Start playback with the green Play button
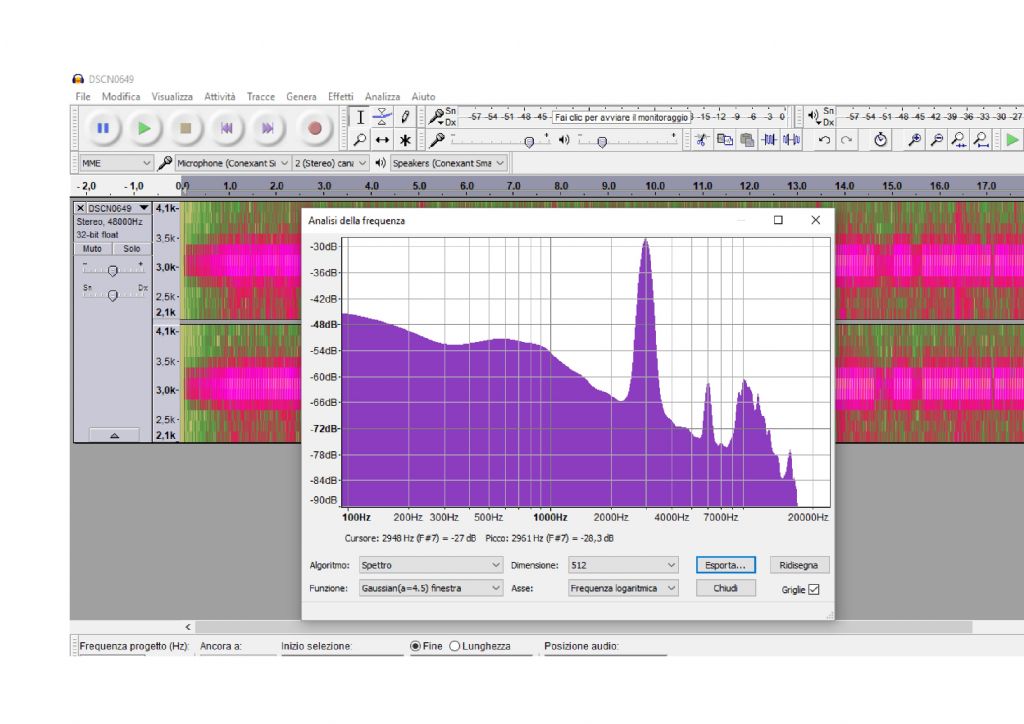 coord(144,129)
